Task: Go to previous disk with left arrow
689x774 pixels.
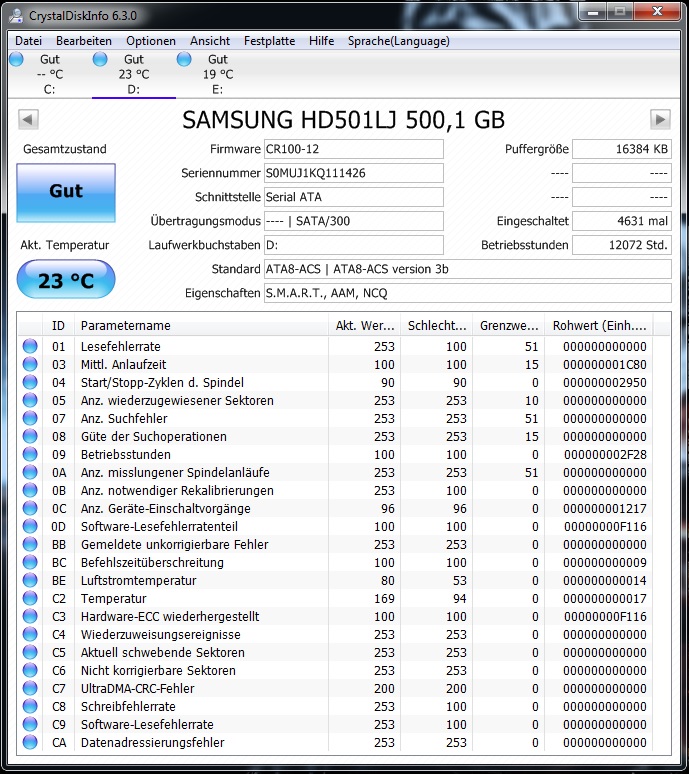Action: (x=28, y=119)
